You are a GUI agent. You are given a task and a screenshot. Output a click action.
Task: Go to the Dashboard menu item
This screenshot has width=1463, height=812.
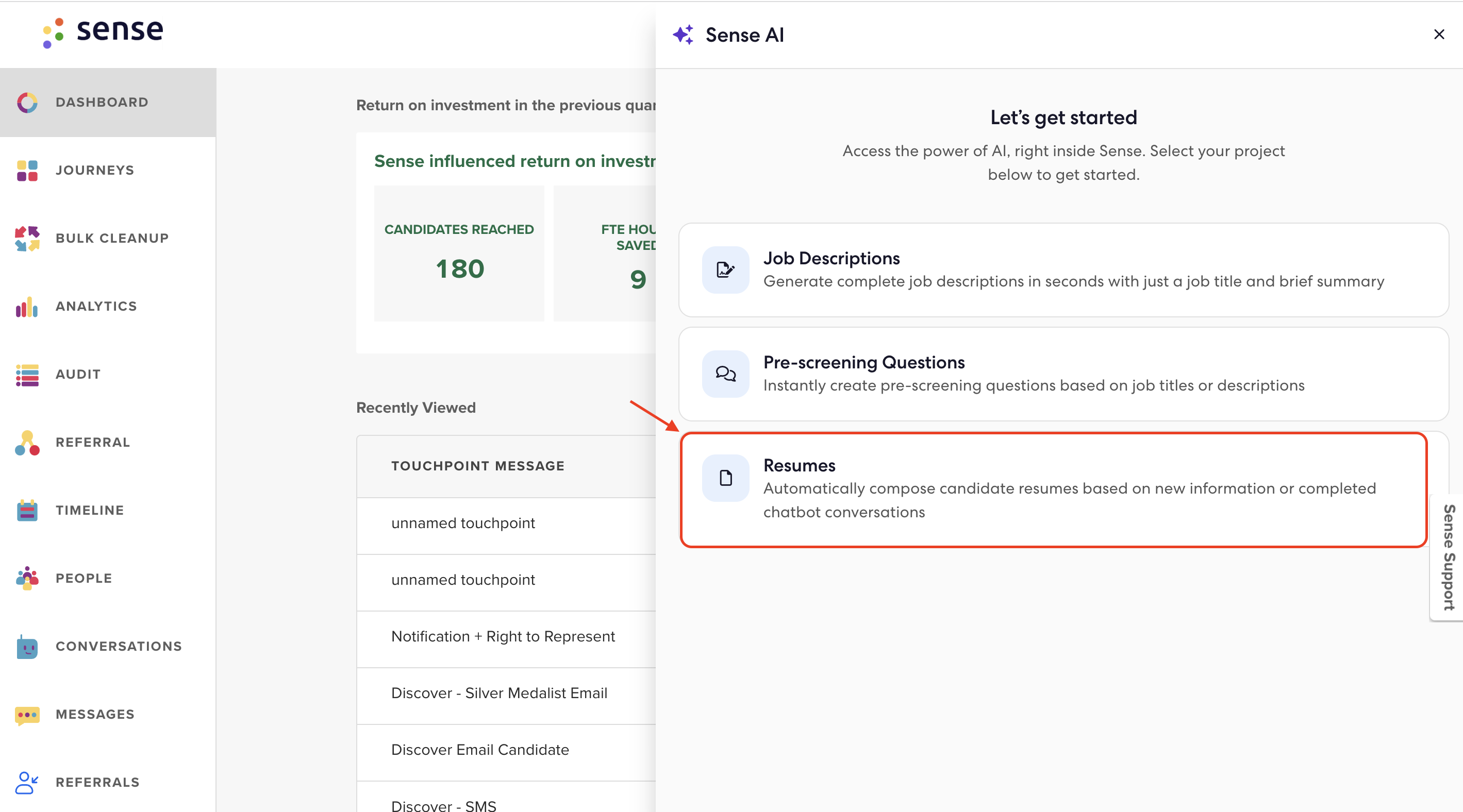[x=102, y=102]
